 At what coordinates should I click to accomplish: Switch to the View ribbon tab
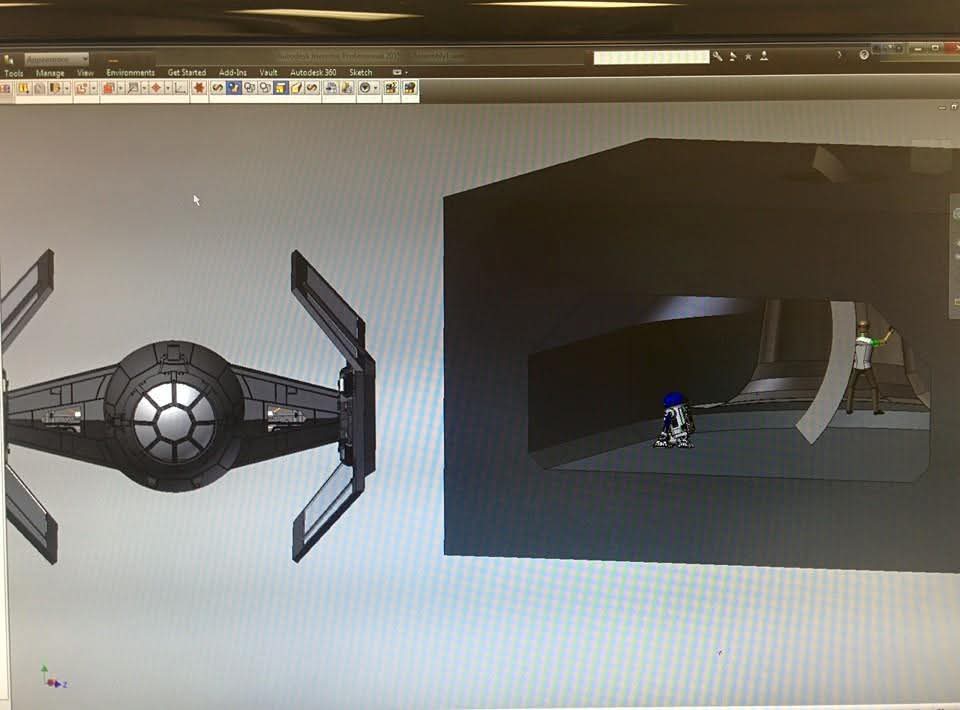pos(86,73)
